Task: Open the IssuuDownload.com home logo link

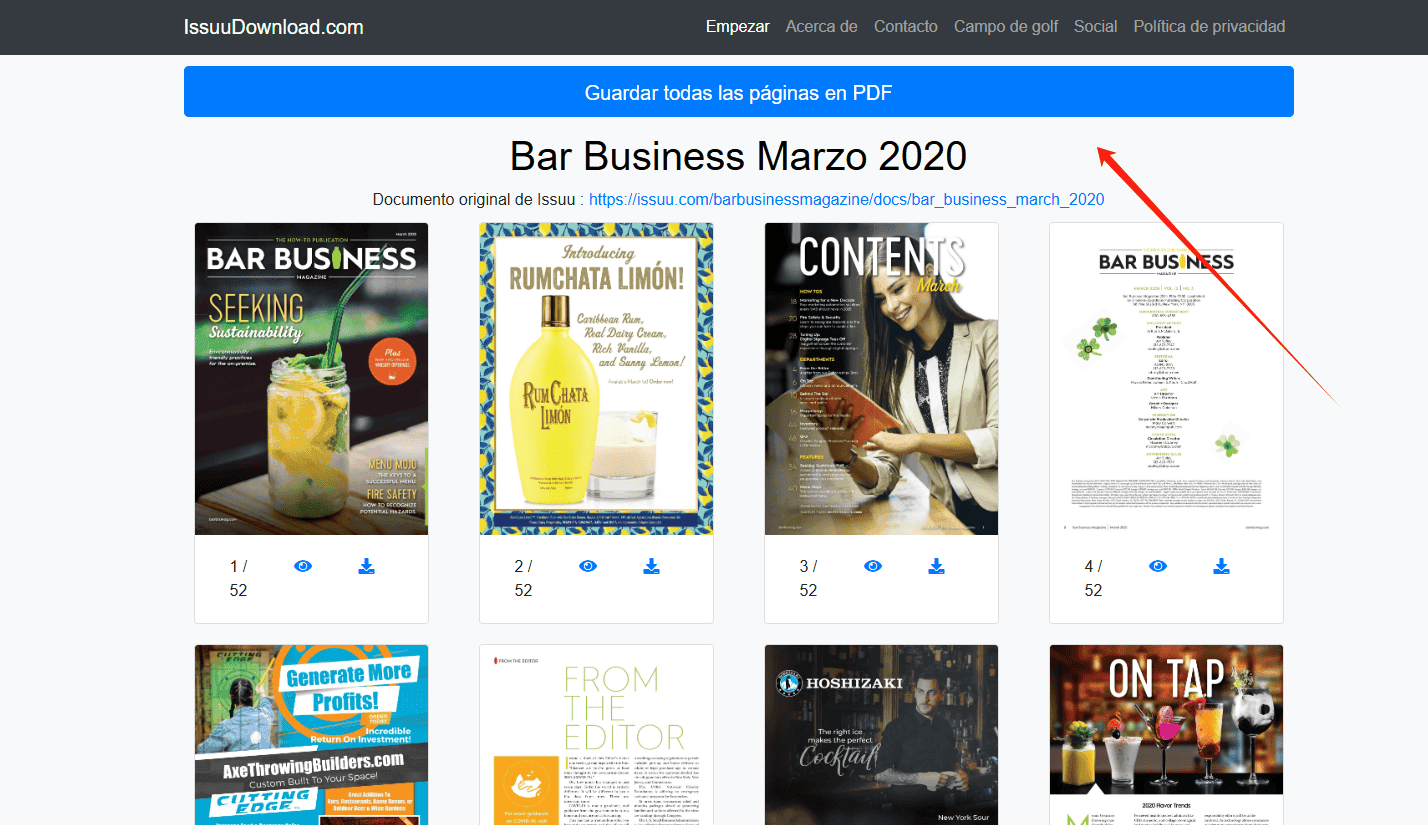Action: coord(274,27)
